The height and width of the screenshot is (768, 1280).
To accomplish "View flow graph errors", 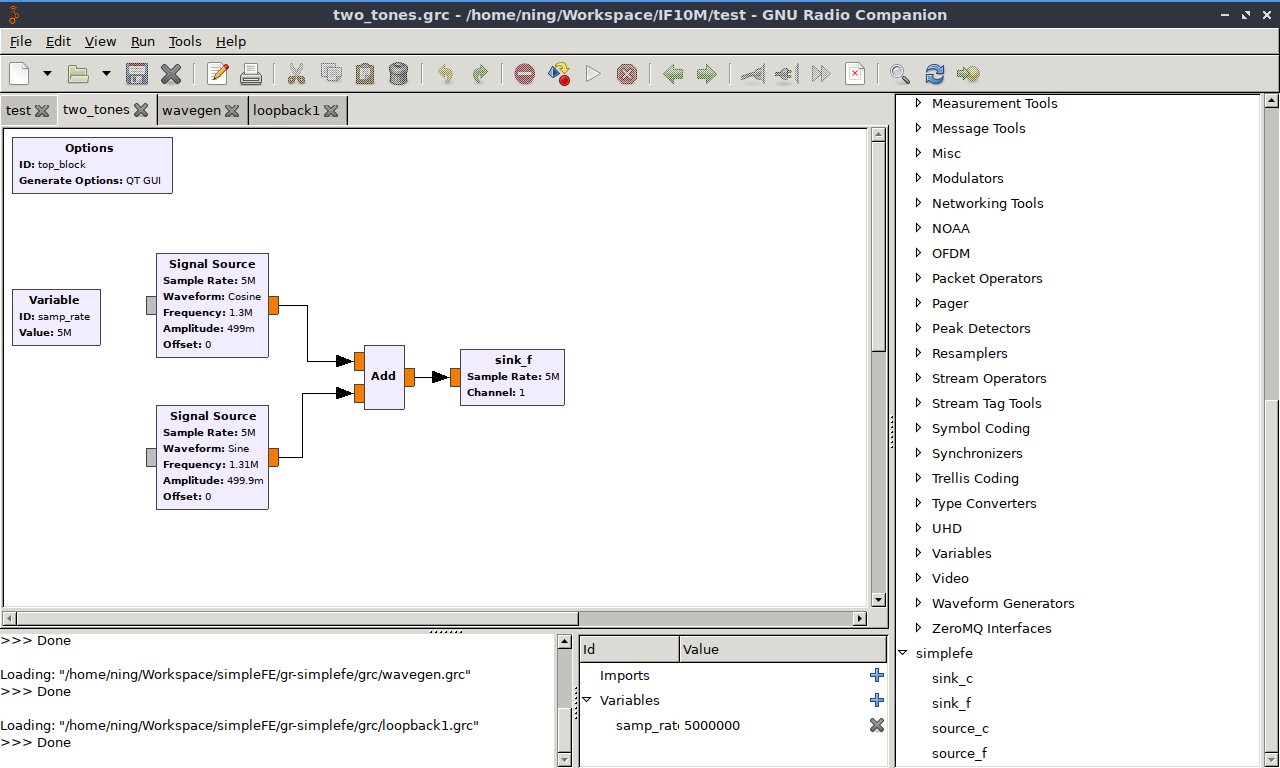I will (x=525, y=73).
